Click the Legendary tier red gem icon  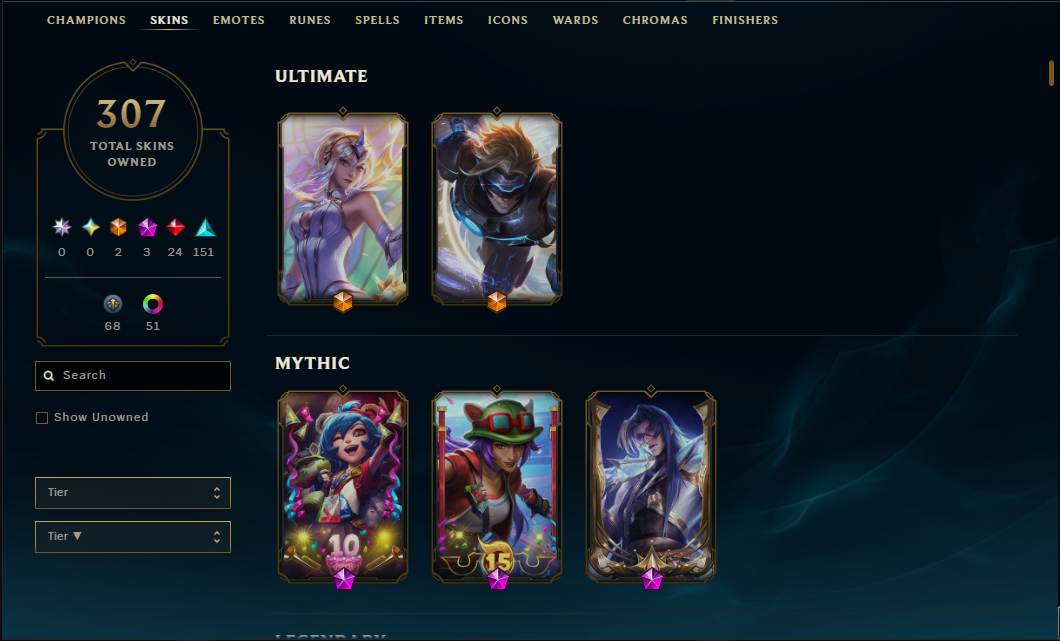click(x=176, y=227)
